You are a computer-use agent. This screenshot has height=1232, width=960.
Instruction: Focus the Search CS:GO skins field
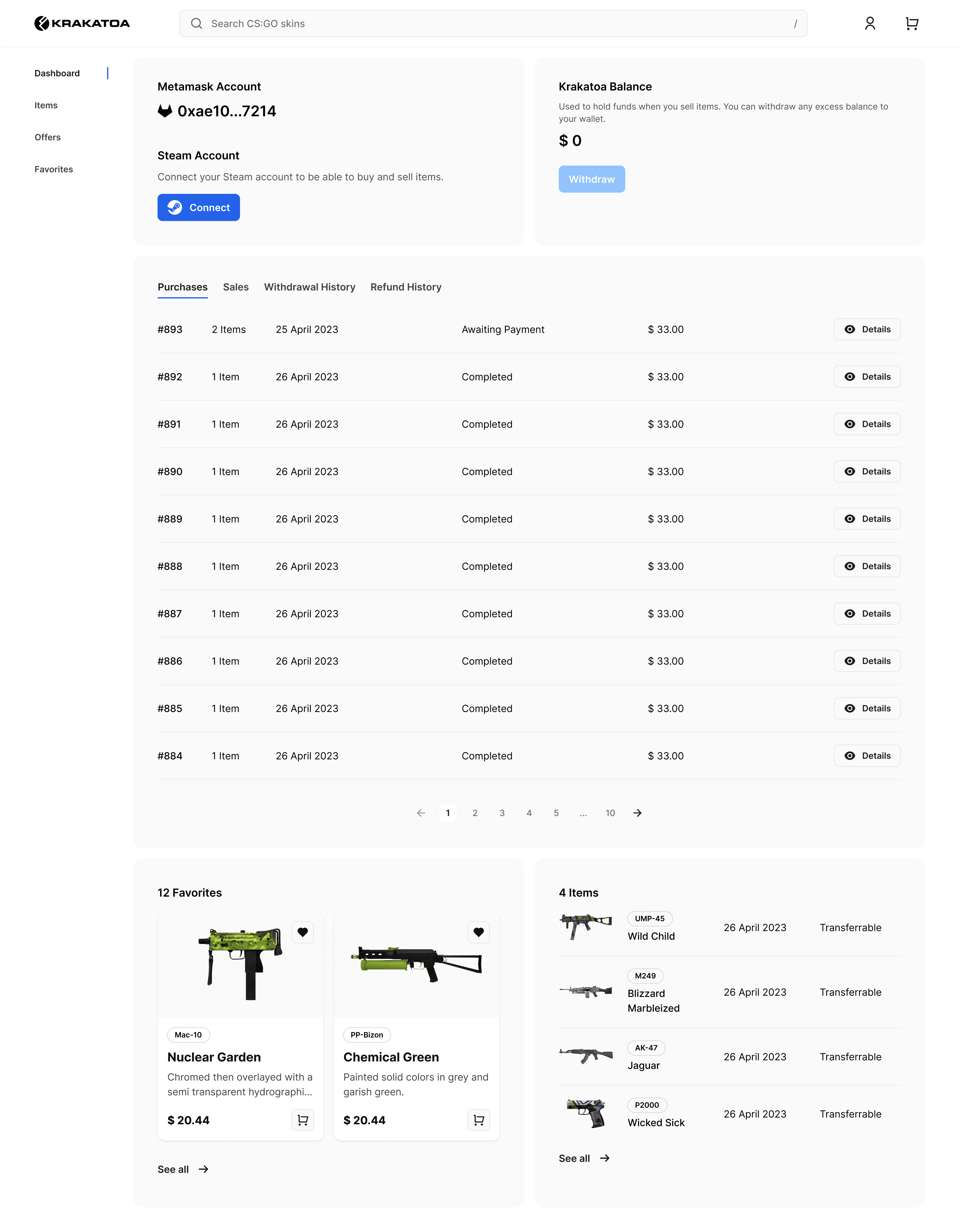pyautogui.click(x=496, y=23)
